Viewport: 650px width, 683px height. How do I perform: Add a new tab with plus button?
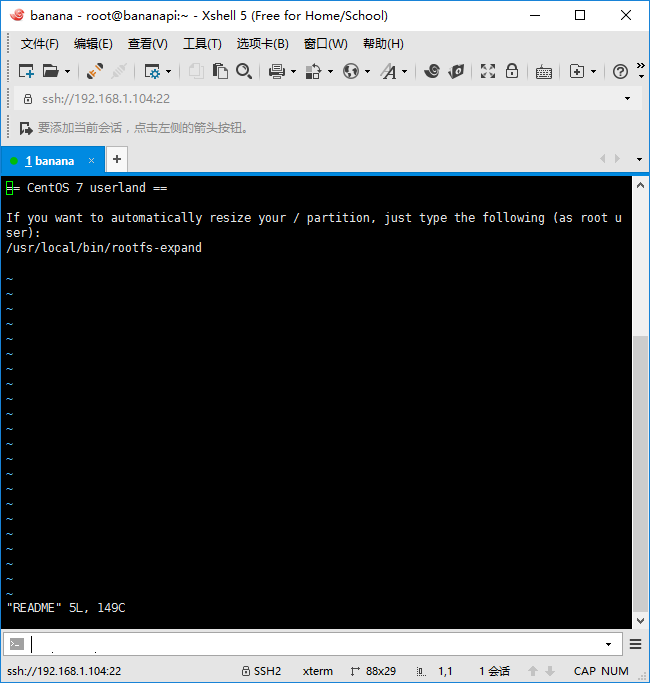pos(117,159)
